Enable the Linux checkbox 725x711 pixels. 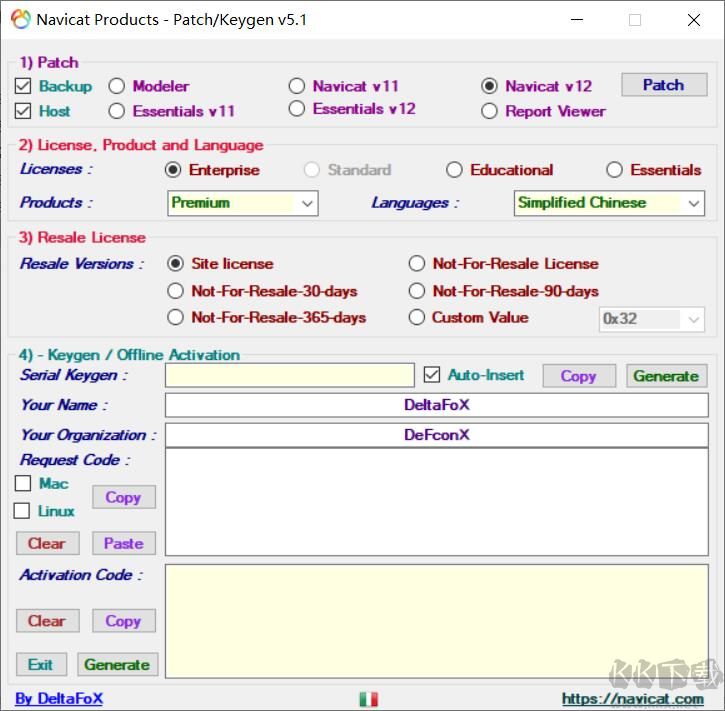coord(22,511)
